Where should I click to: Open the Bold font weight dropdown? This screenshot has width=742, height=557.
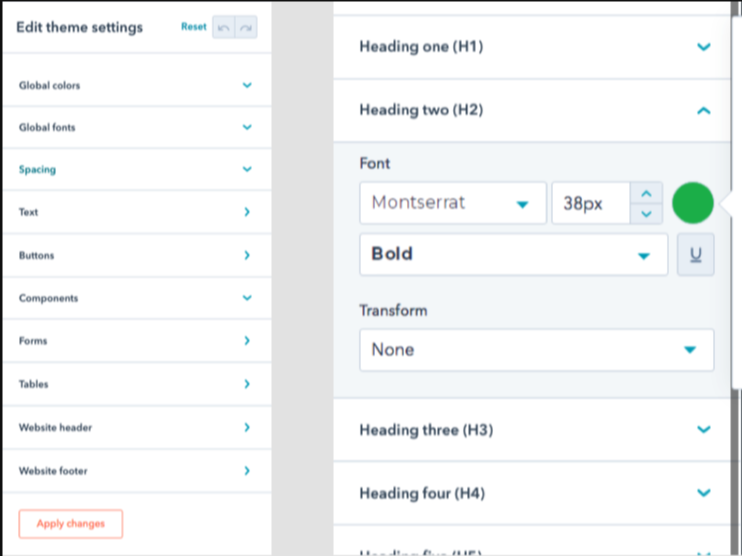[513, 255]
